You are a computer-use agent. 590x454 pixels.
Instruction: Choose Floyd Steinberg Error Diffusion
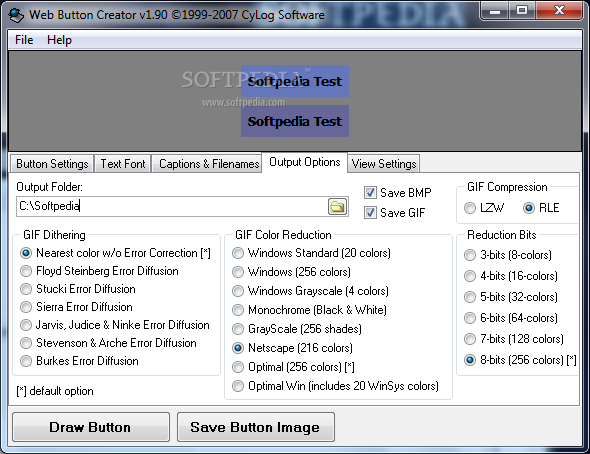coord(99,271)
